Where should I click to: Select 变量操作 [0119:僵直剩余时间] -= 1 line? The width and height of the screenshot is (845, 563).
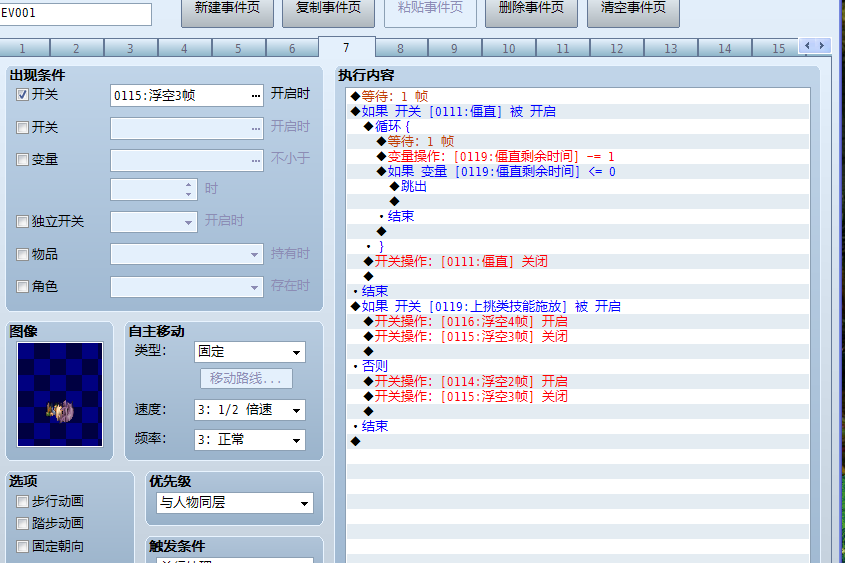[578, 157]
